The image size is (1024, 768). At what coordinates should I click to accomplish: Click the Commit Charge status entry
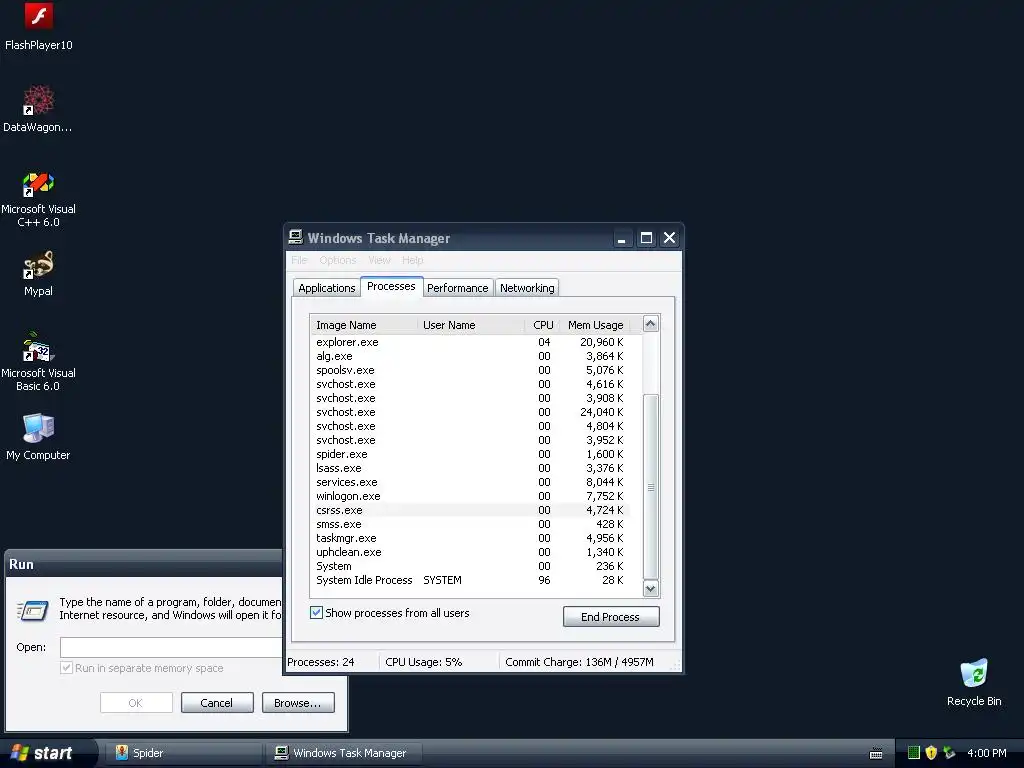[579, 662]
